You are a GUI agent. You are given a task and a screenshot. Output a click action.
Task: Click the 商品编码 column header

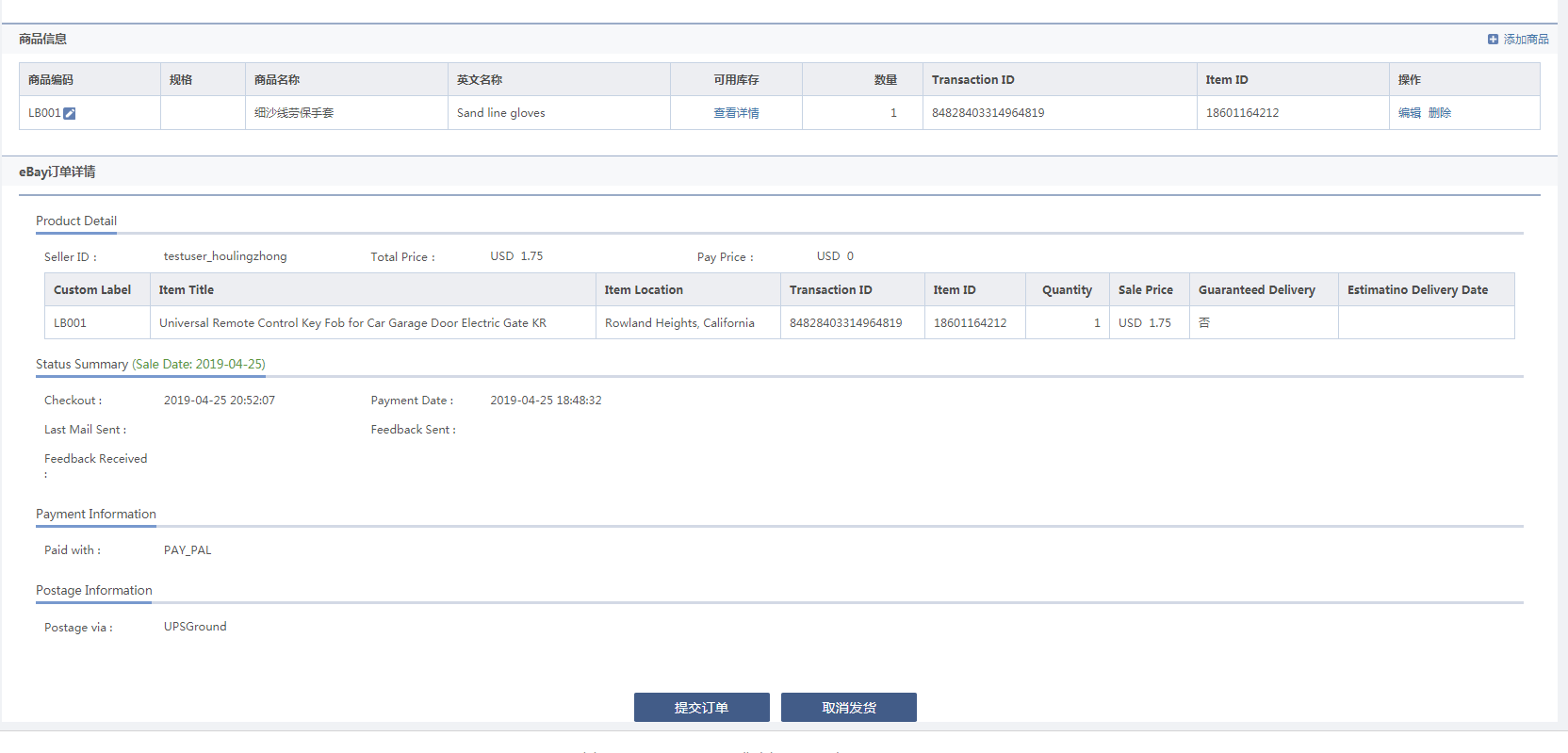(x=90, y=80)
